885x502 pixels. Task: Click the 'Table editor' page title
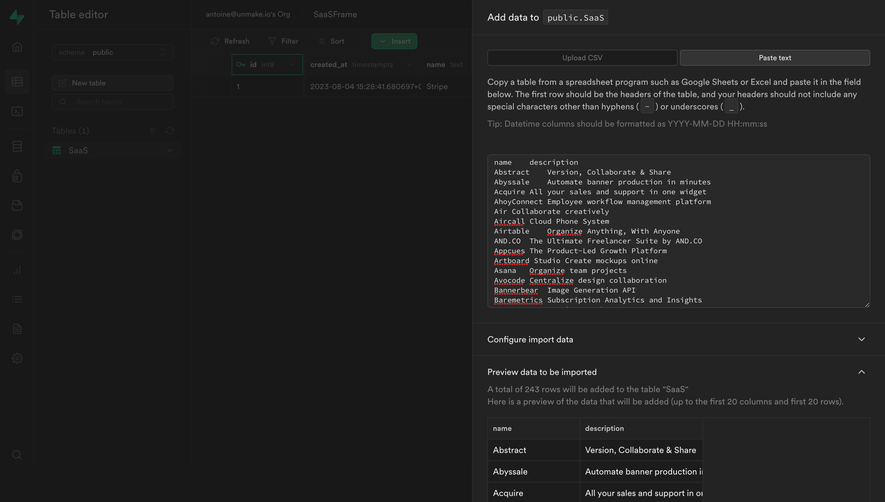click(x=78, y=15)
